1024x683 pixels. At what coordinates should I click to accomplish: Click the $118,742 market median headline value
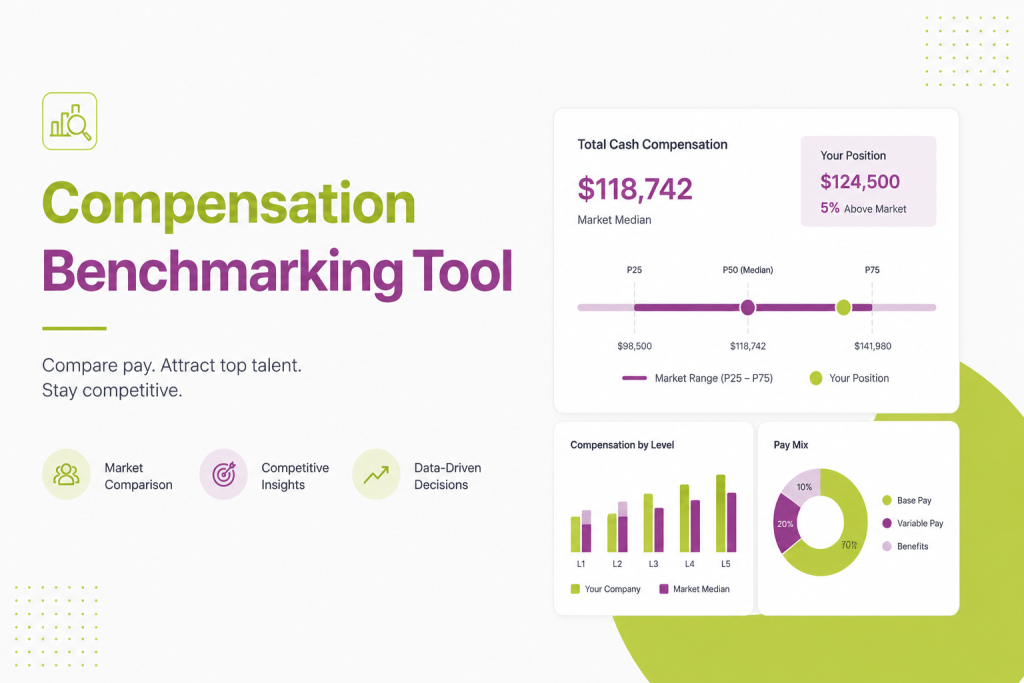(x=635, y=189)
